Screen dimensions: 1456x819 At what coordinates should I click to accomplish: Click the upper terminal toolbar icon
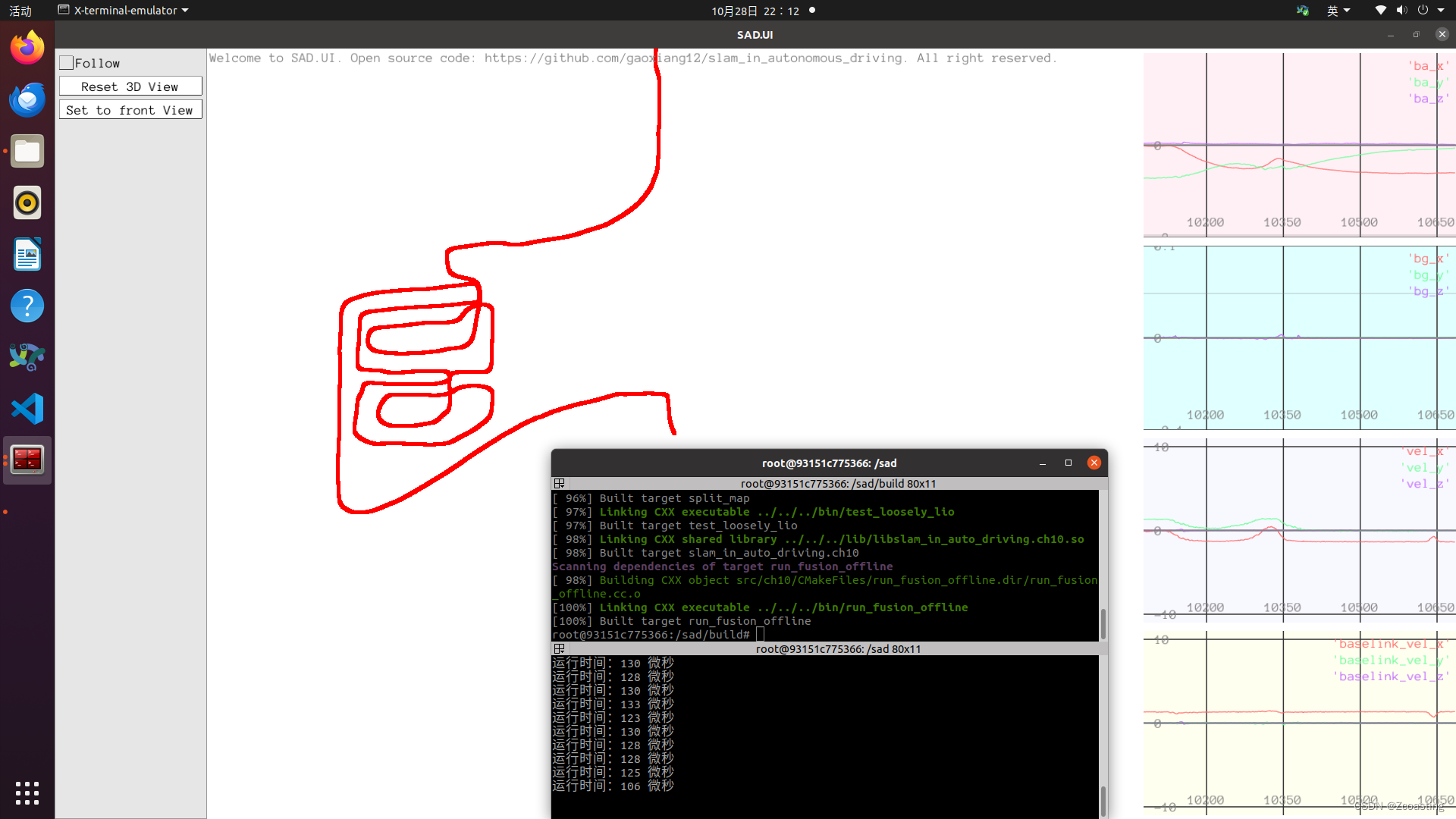click(559, 483)
